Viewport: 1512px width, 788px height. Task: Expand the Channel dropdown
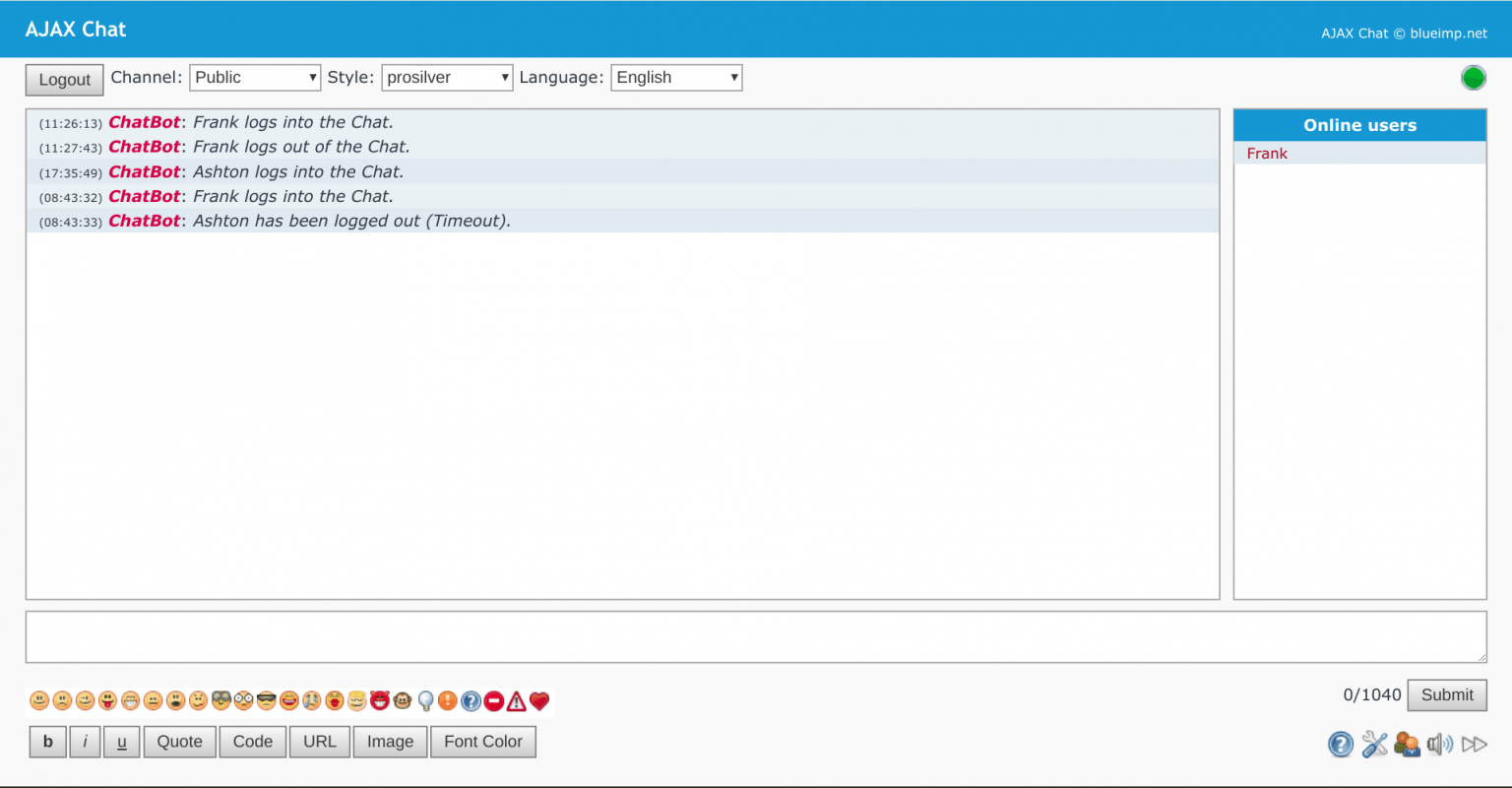pos(255,78)
